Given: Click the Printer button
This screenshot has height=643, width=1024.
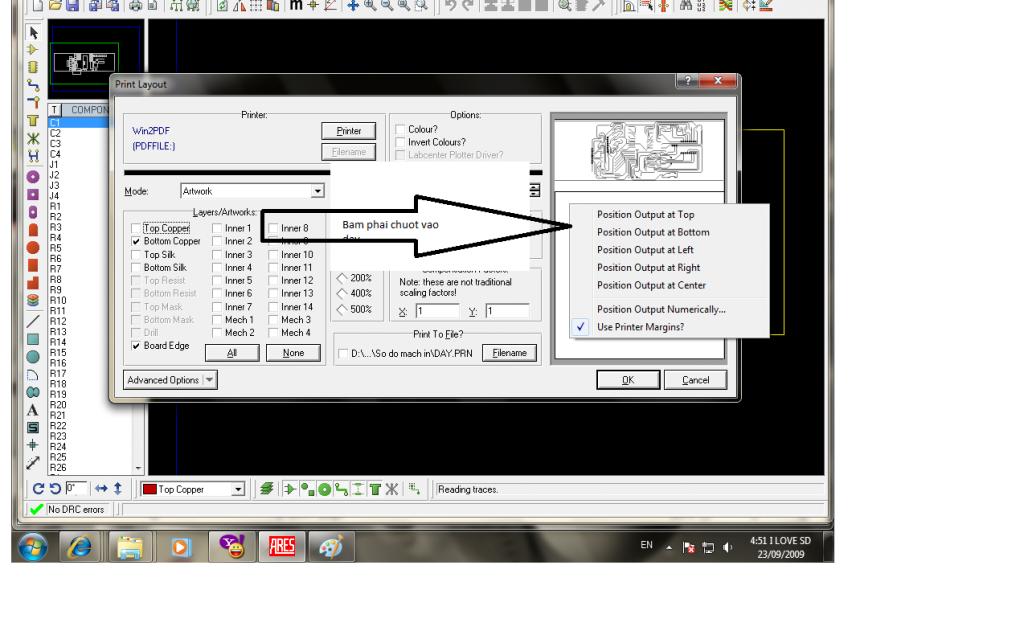Looking at the screenshot, I should [349, 131].
